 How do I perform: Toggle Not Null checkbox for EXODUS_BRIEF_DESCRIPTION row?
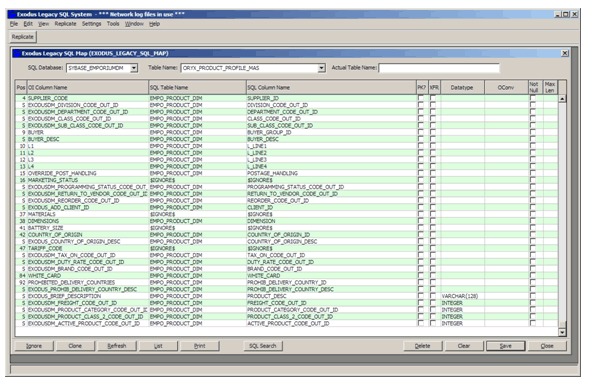(x=533, y=296)
